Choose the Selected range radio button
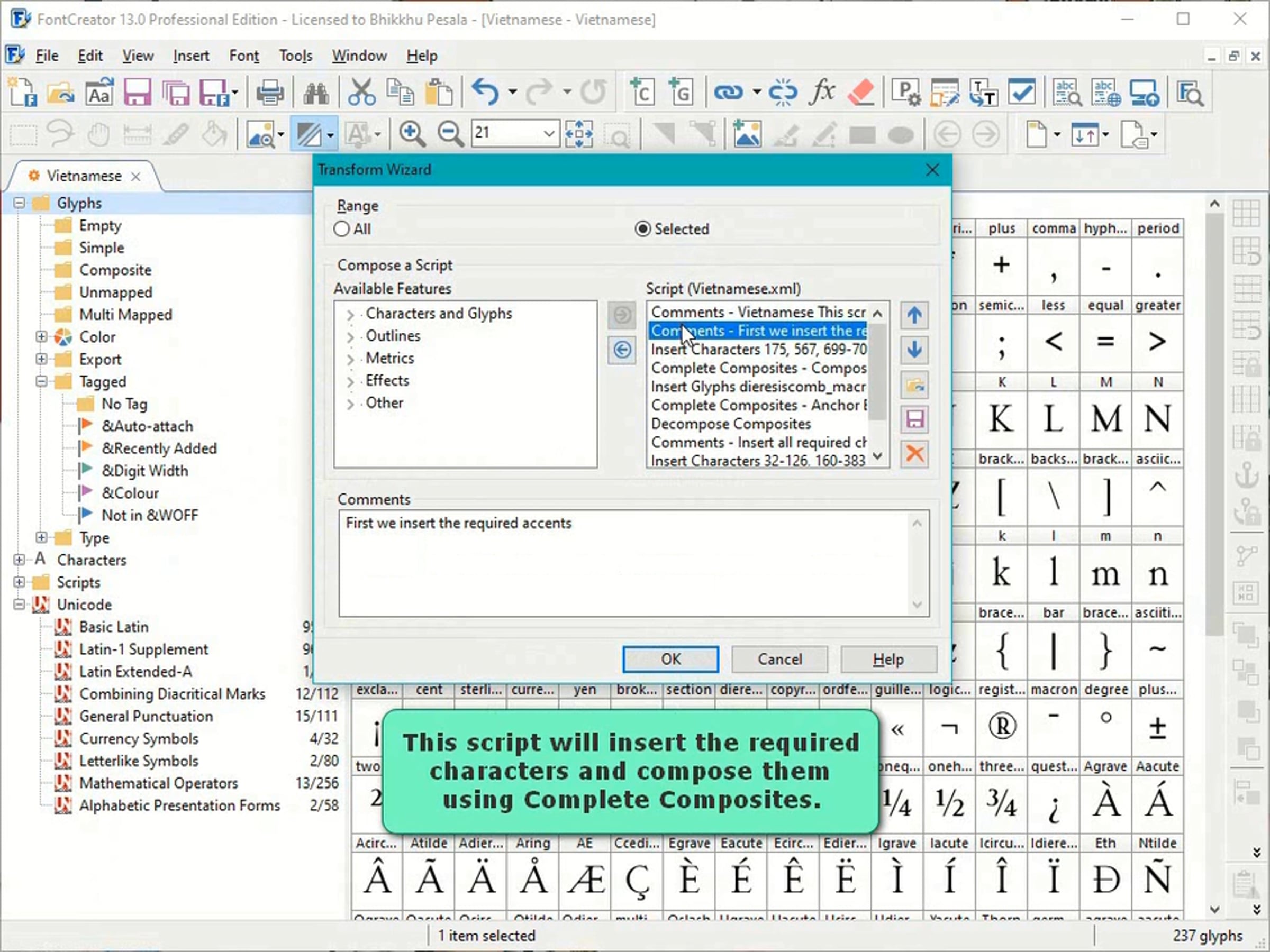Viewport: 1270px width, 952px height. point(642,229)
